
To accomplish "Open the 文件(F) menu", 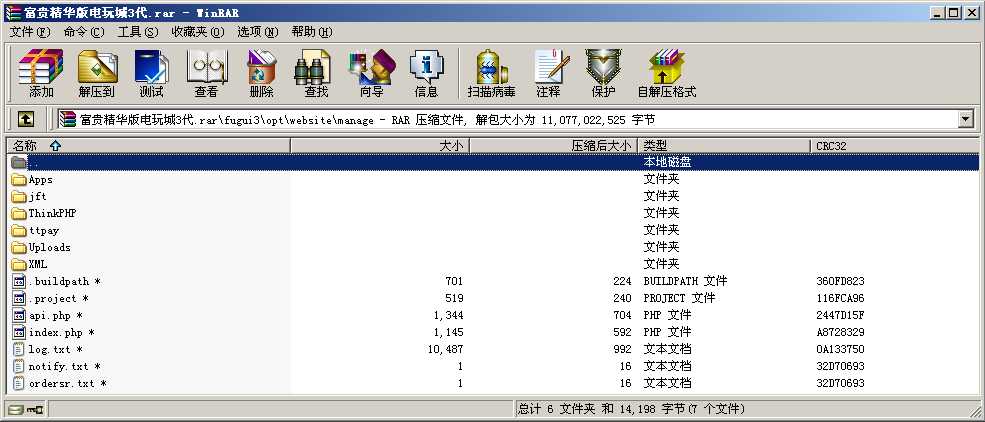I will point(30,31).
